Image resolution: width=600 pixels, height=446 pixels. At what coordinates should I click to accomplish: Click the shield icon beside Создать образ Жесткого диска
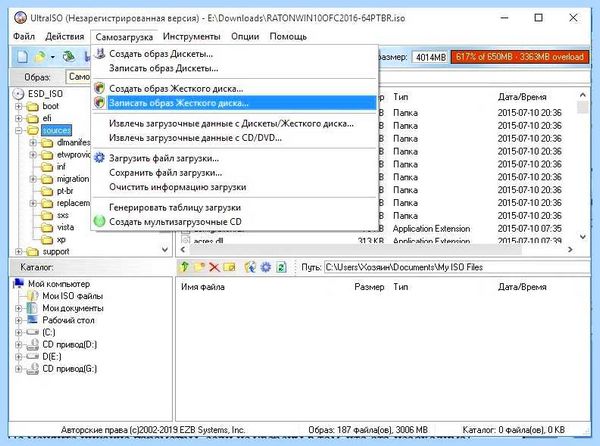[x=99, y=88]
